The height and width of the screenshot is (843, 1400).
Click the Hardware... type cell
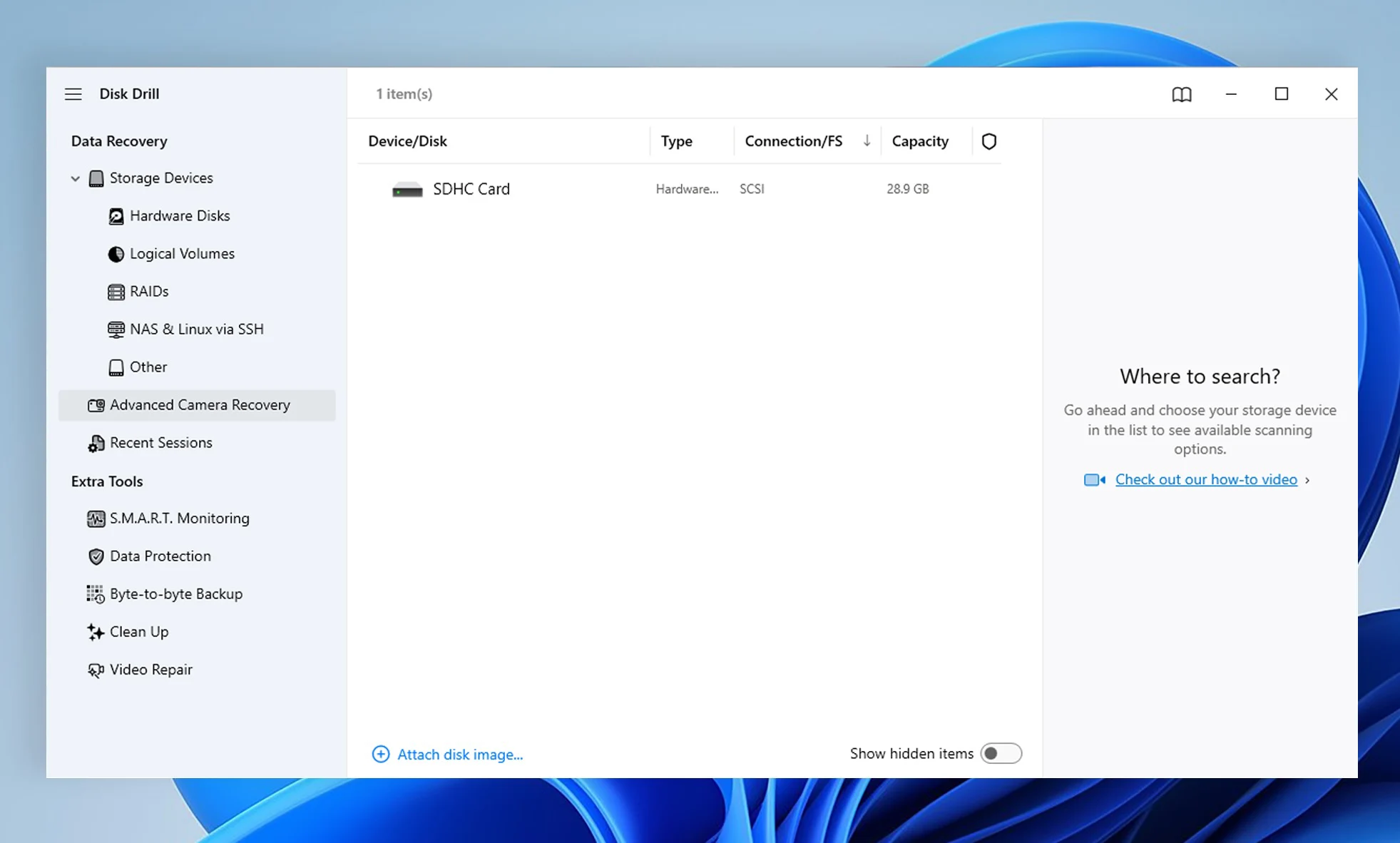point(687,189)
